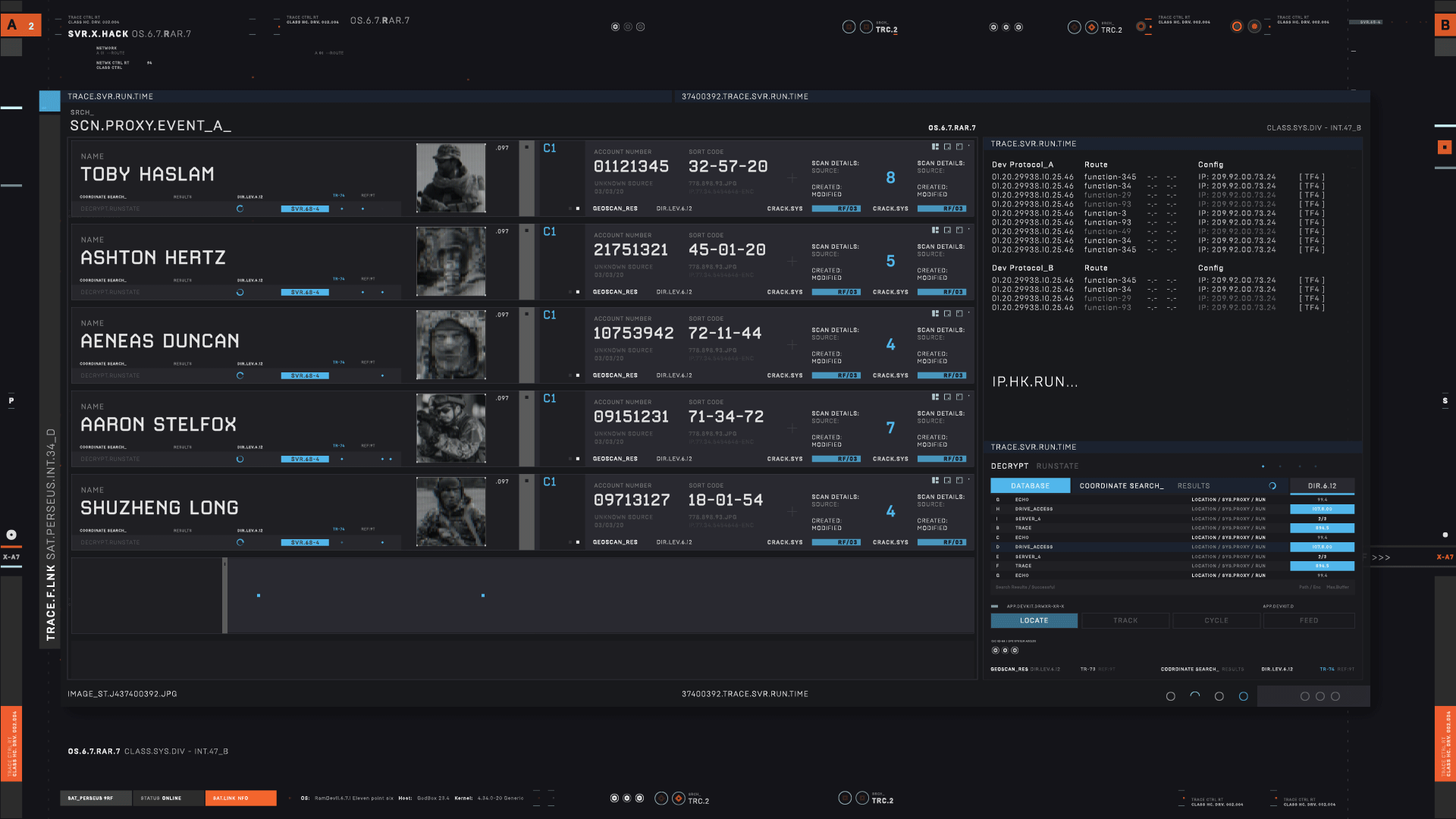Expand the >>> chevrons on the right edge
The image size is (1456, 819).
[1381, 557]
